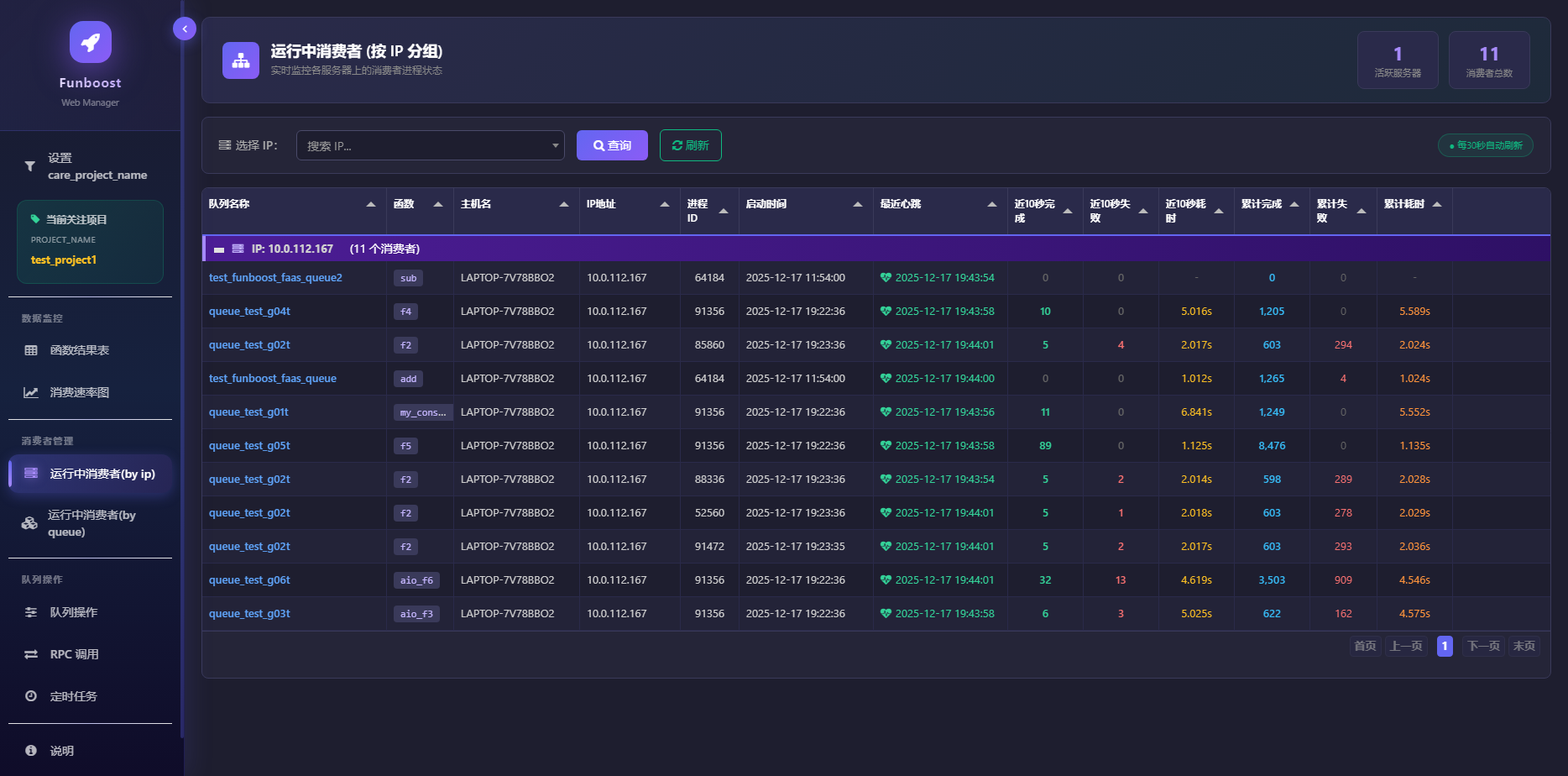Open the function results table icon
This screenshot has width=1568, height=776.
[x=31, y=350]
